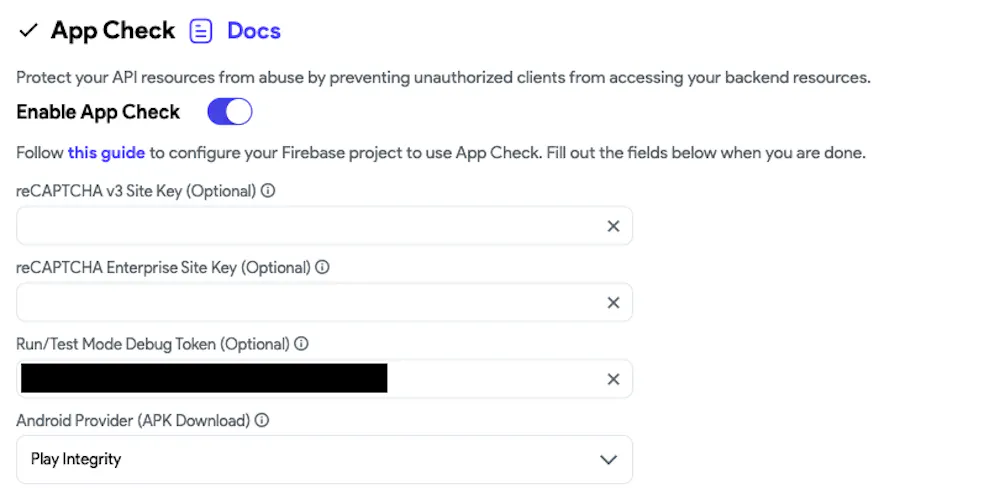The height and width of the screenshot is (504, 1000).
Task: Focus the reCAPTCHA v3 Site Key field
Action: coord(324,226)
